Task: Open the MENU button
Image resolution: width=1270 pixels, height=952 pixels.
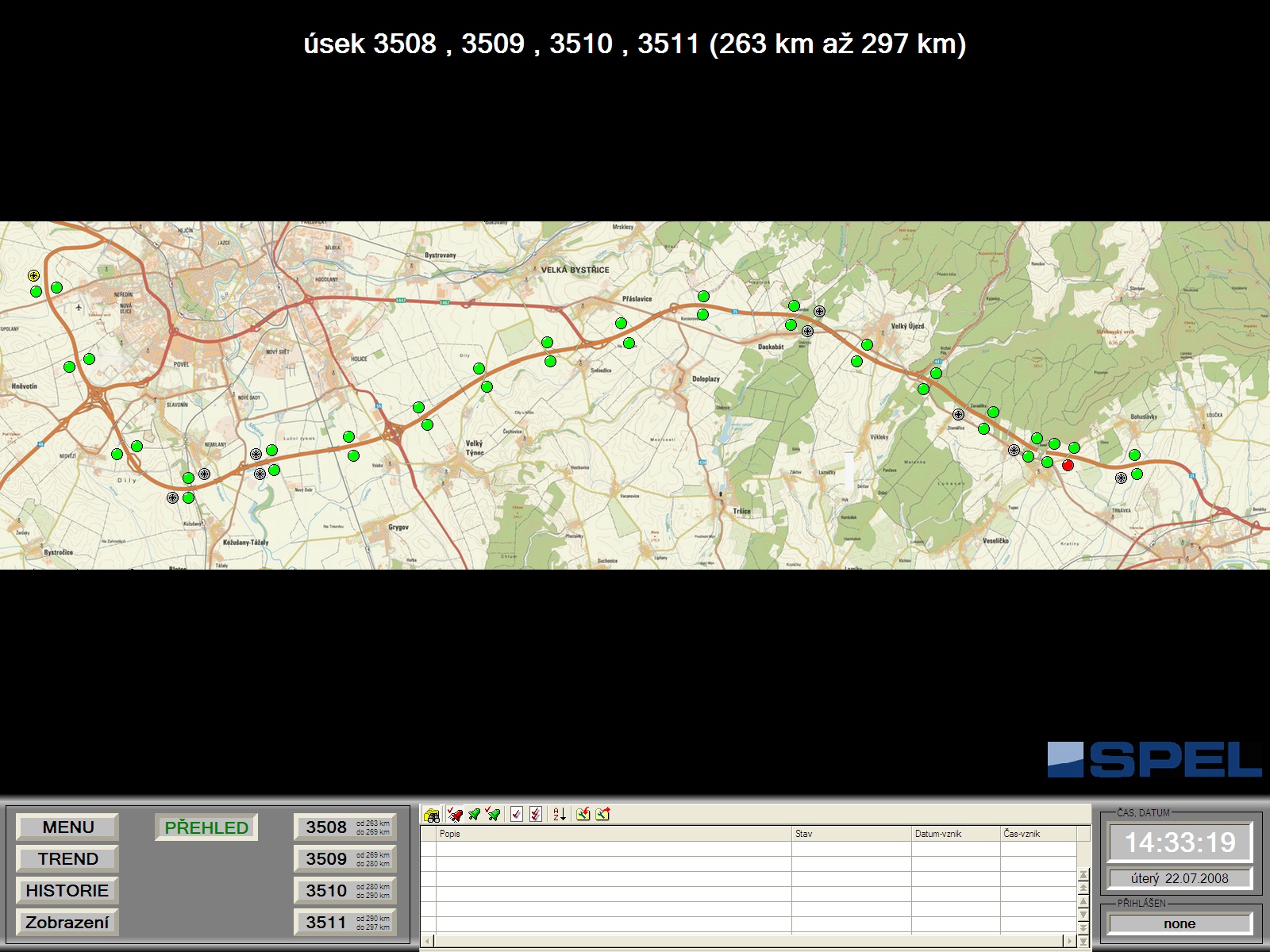Action: pos(67,827)
